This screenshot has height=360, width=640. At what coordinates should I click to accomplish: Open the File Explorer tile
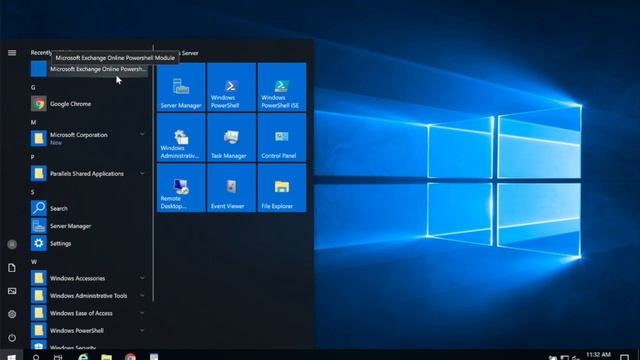(x=282, y=188)
